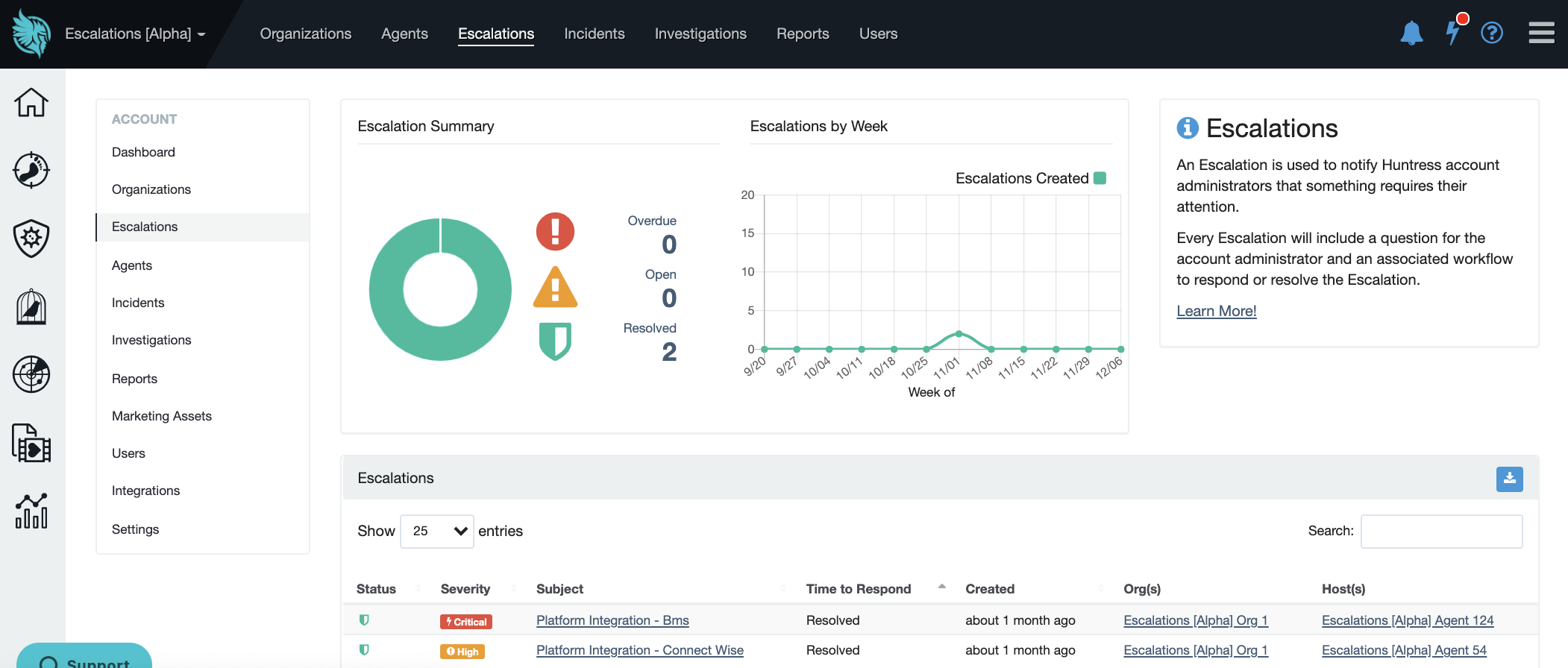Open Escalations in the top navigation
Screen dimensions: 1568x668
pyautogui.click(x=496, y=34)
